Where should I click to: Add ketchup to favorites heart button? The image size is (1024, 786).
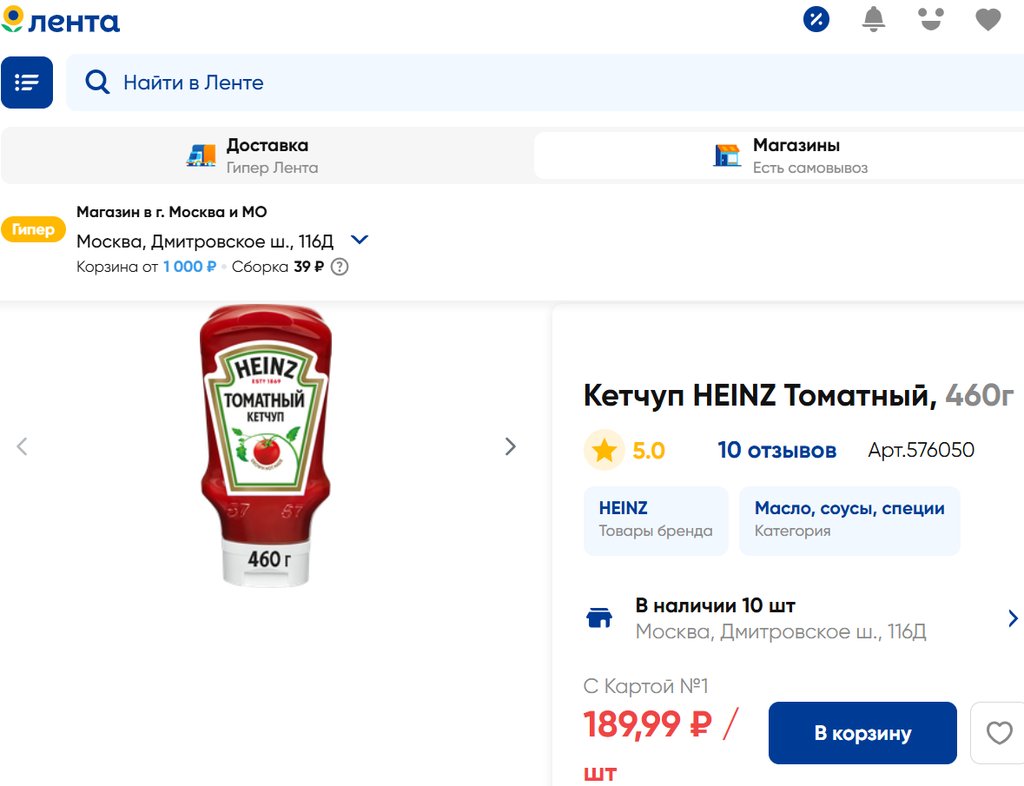(999, 732)
